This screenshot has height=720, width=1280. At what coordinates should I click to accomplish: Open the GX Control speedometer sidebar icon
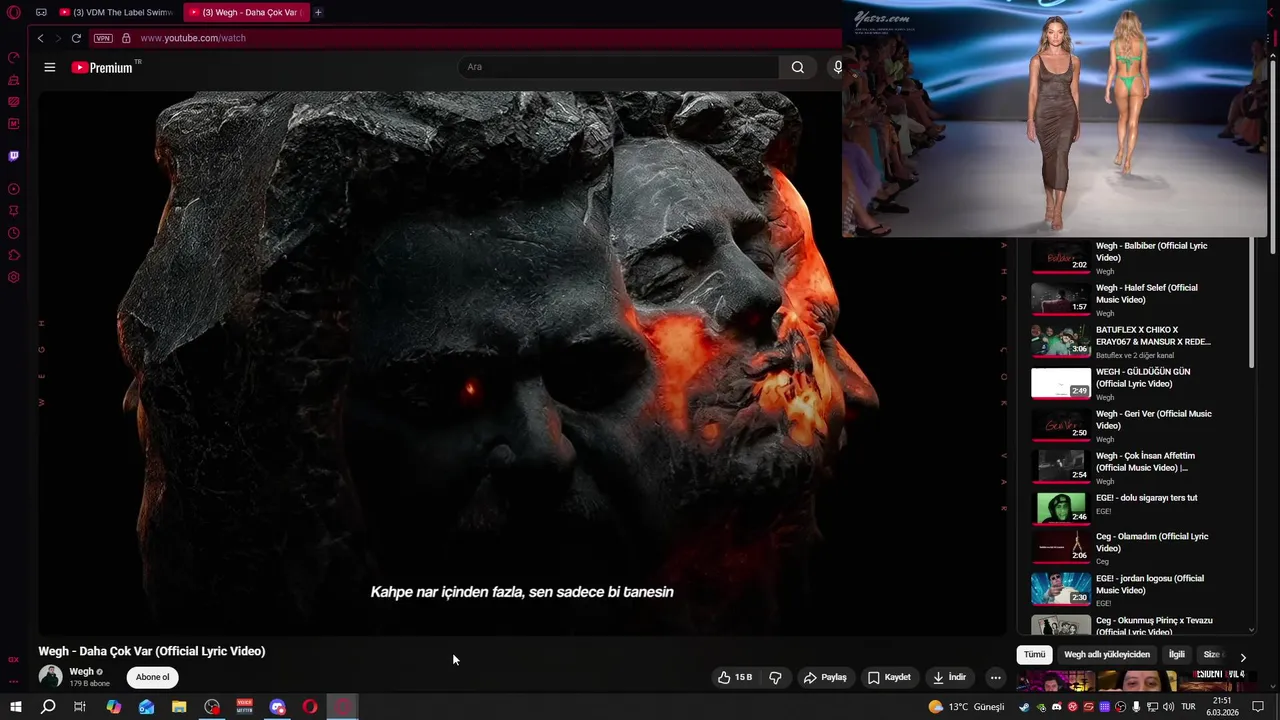(14, 57)
